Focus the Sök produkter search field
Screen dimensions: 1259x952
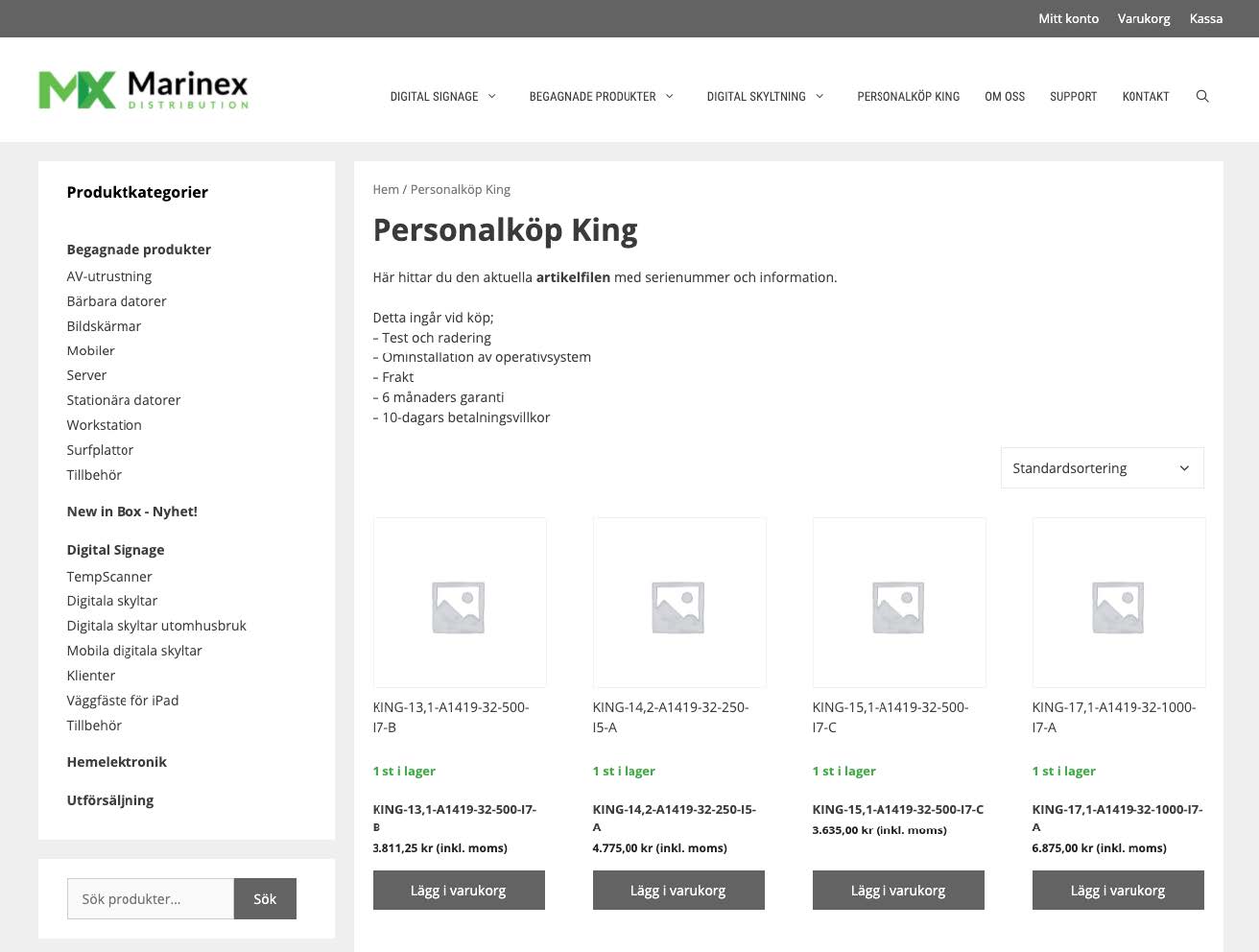tap(151, 899)
